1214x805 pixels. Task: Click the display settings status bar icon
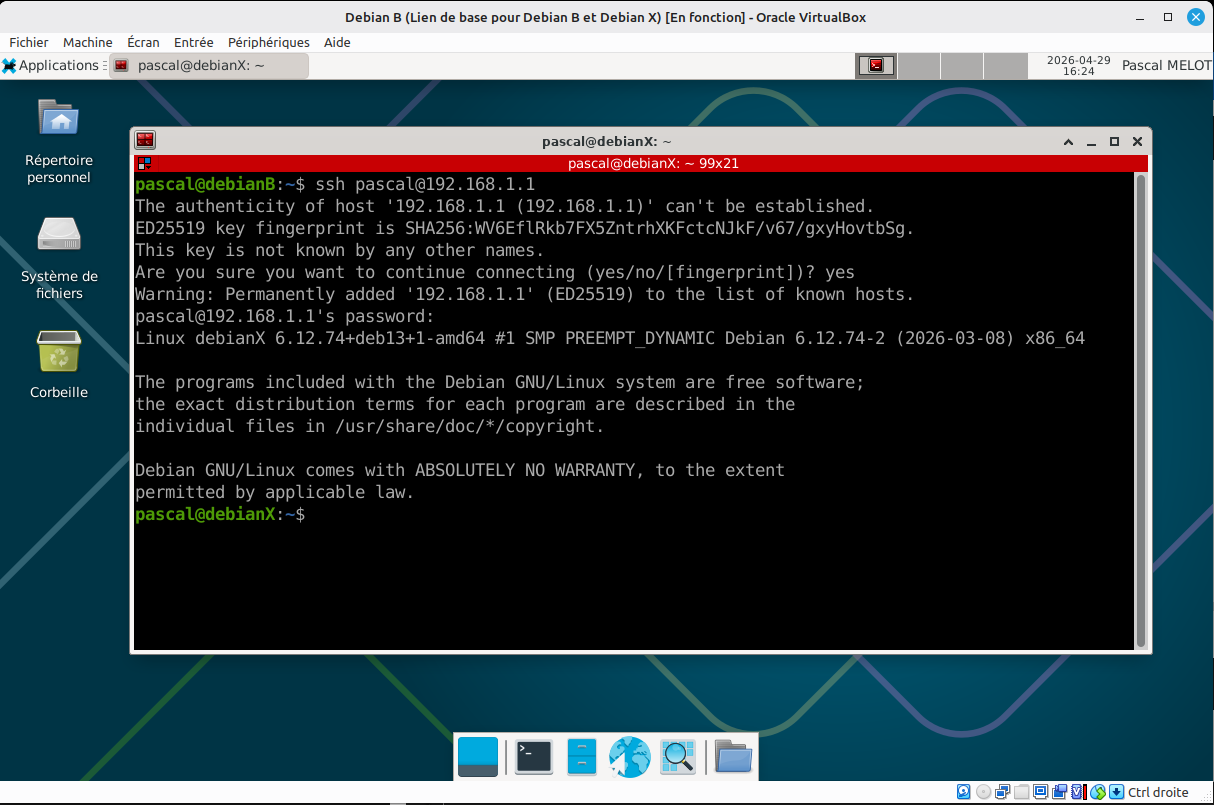pos(1040,792)
